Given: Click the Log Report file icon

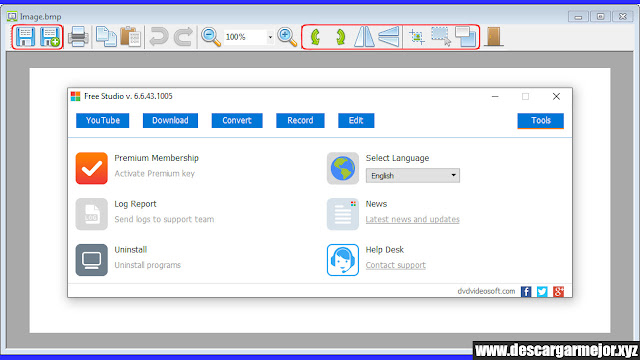Looking at the screenshot, I should coord(91,214).
